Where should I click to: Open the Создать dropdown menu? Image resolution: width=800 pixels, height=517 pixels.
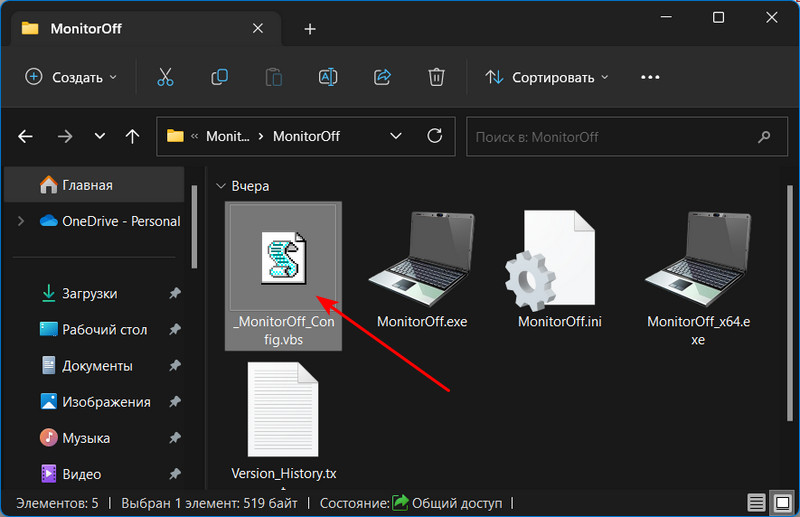pyautogui.click(x=71, y=77)
